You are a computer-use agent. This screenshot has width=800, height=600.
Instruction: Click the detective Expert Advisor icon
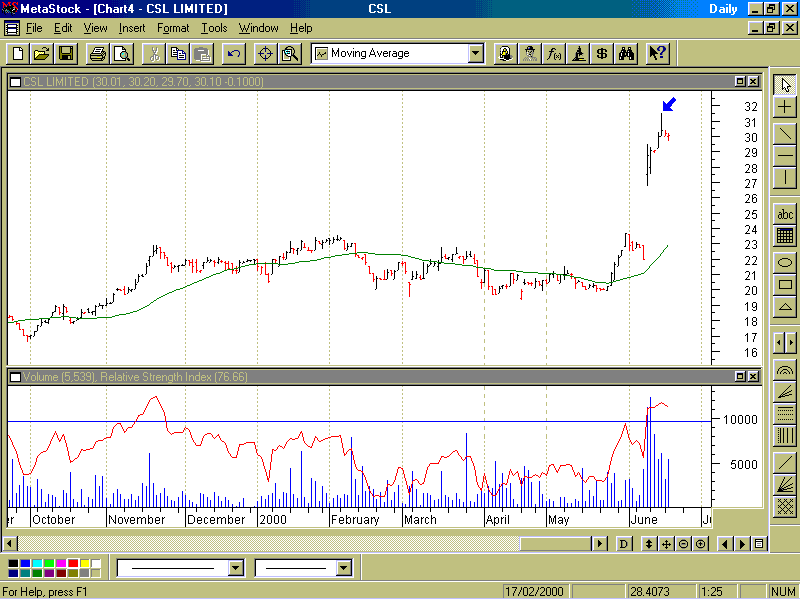pos(530,54)
